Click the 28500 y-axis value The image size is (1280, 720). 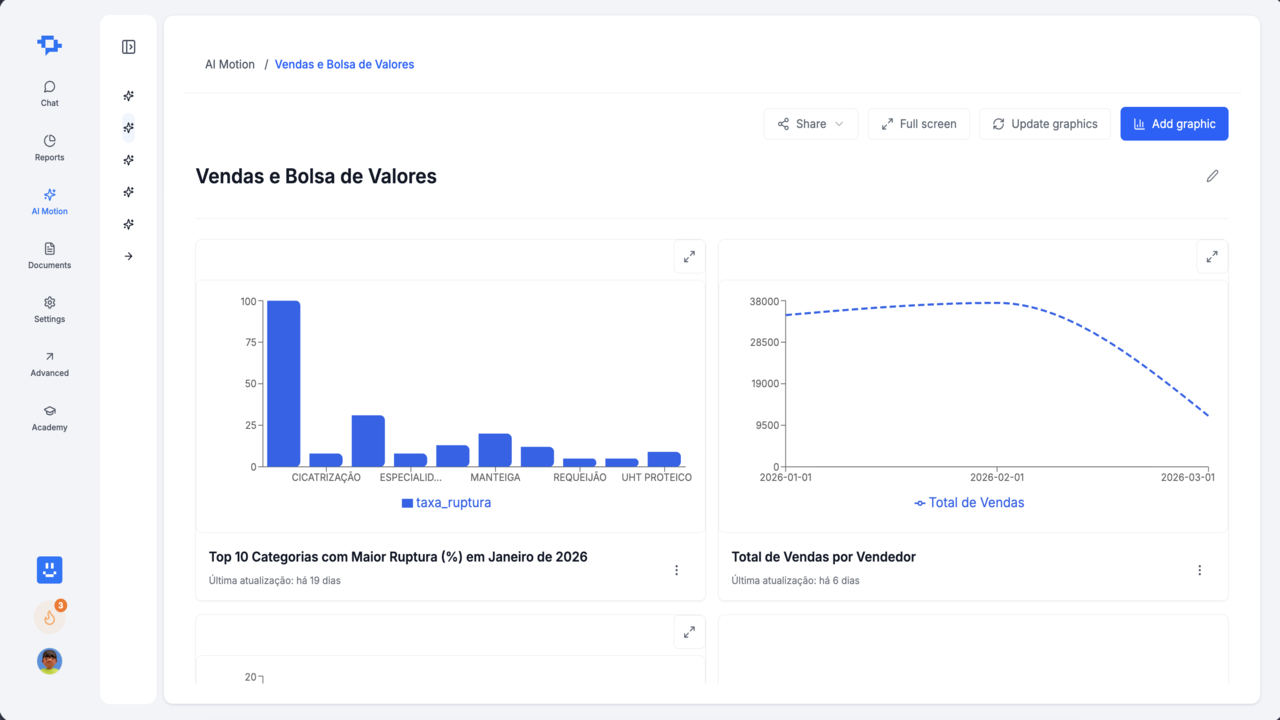[765, 342]
